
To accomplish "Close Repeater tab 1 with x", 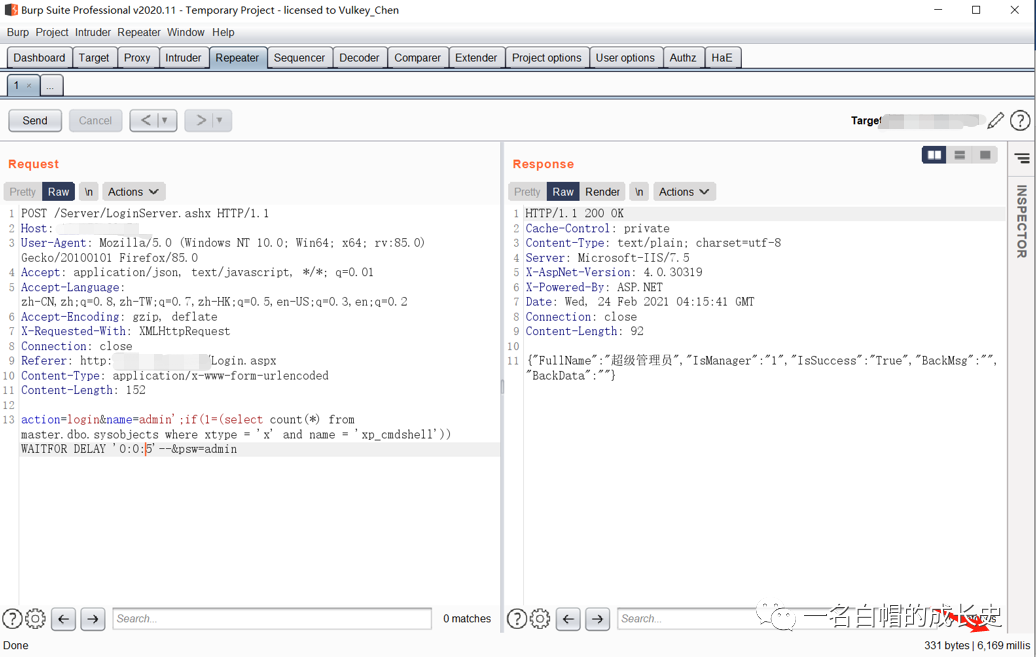I will click(28, 86).
